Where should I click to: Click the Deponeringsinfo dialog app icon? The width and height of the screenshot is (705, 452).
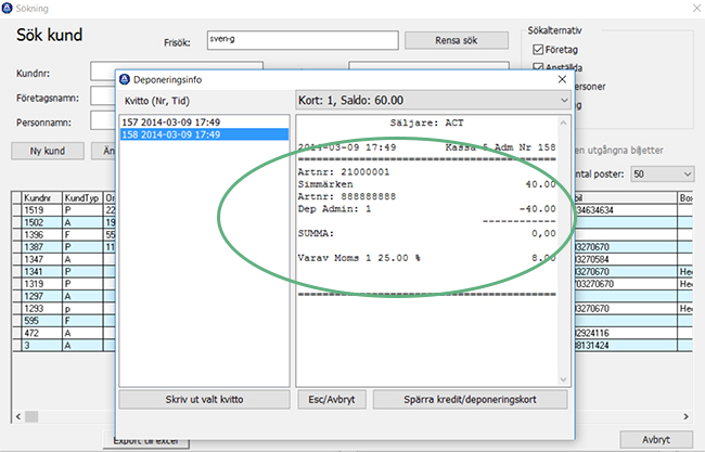coord(124,80)
